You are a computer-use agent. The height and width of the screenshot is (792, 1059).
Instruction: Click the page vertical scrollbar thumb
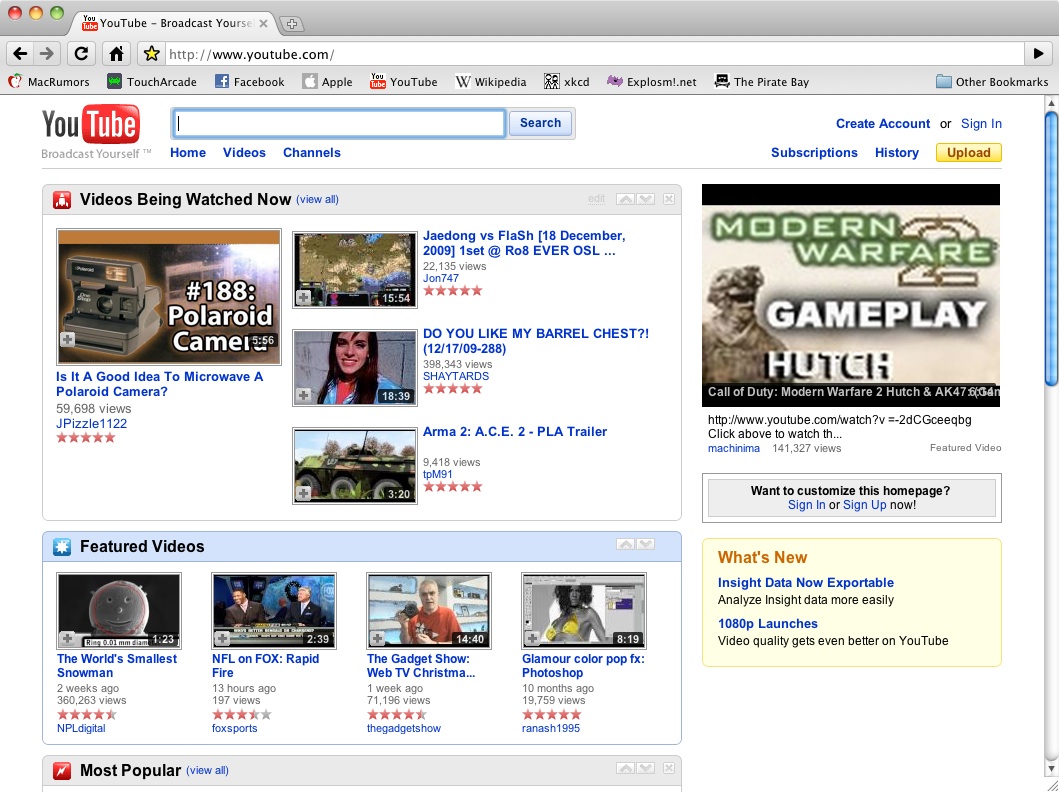pyautogui.click(x=1051, y=250)
